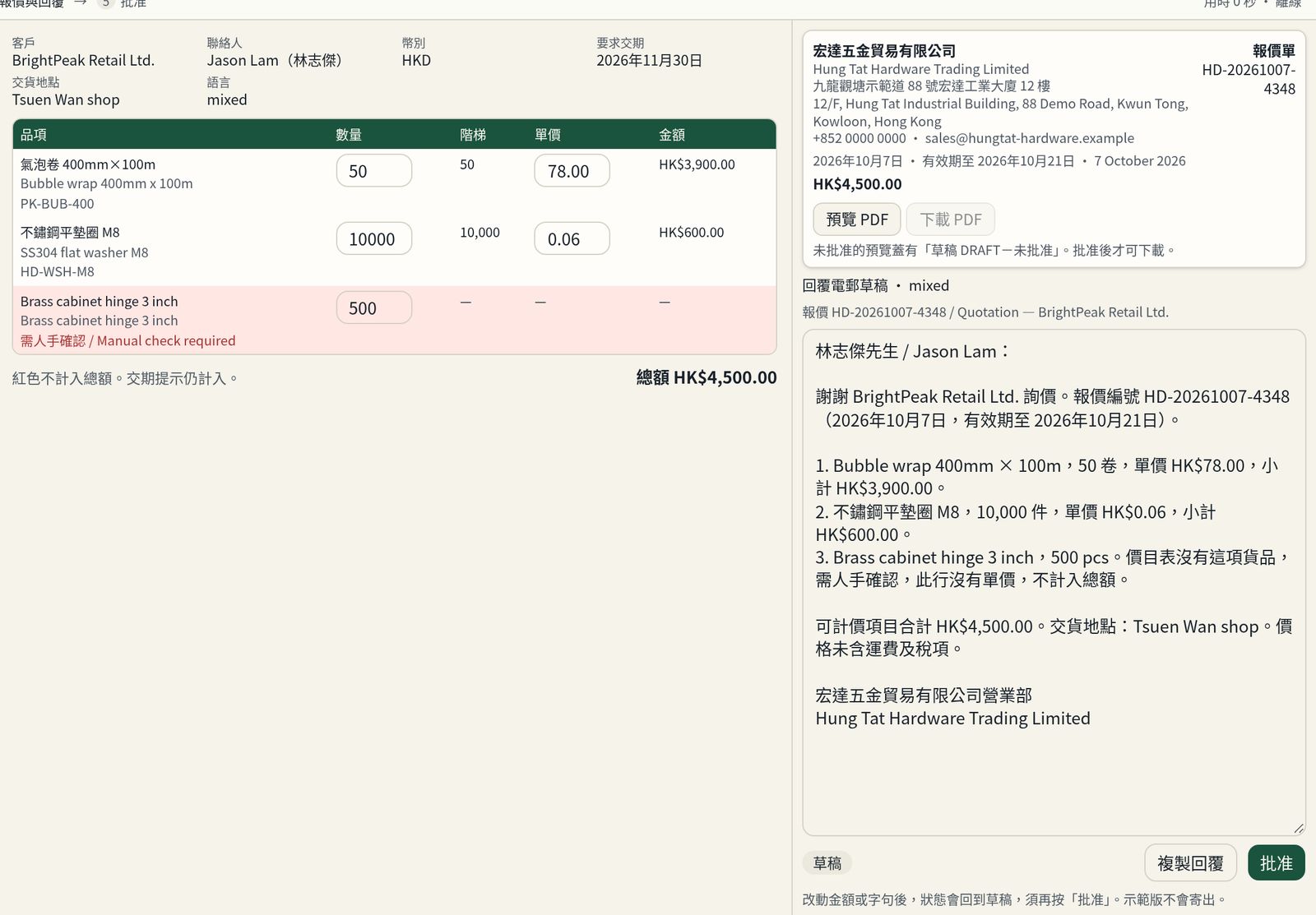Select the 總額 HK$4,500.00 total

(706, 377)
